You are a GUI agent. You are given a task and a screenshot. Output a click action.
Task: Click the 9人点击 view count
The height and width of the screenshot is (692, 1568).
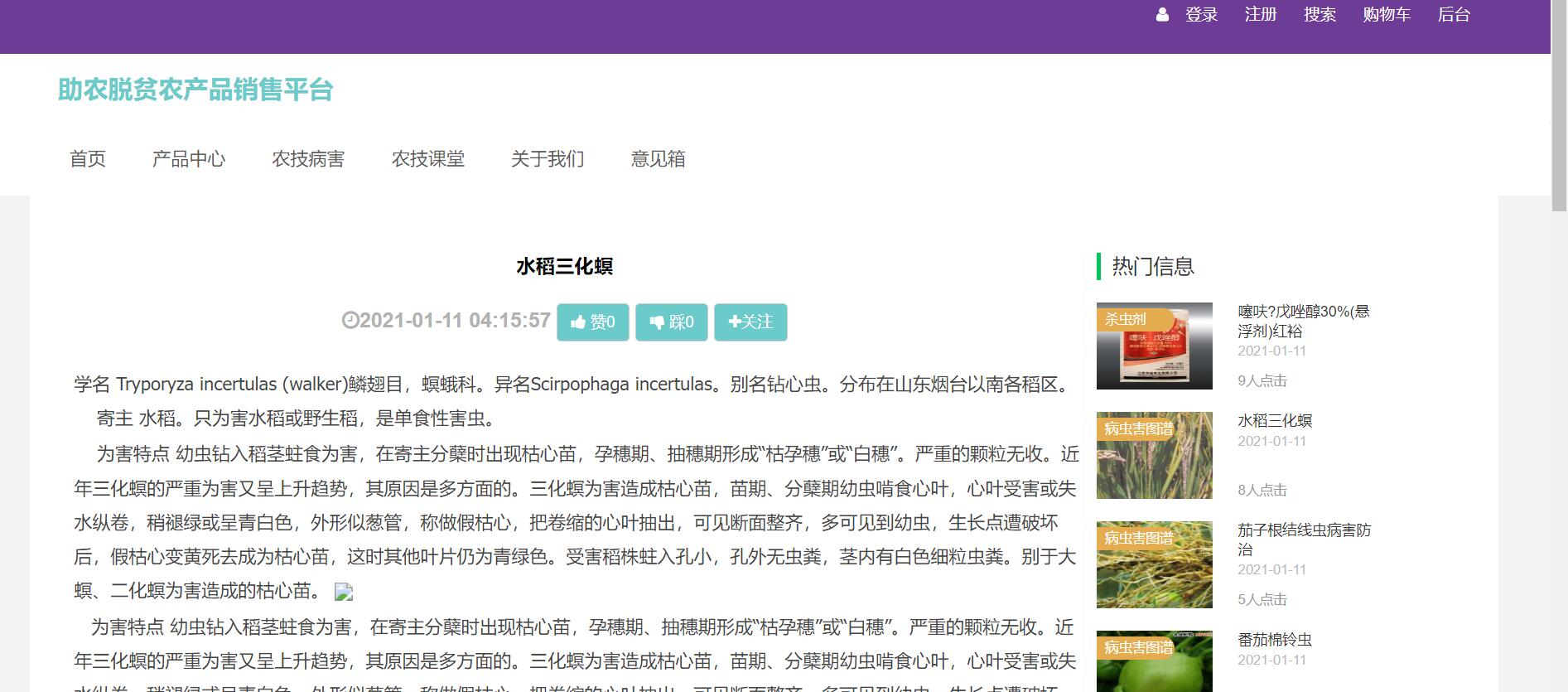[x=1262, y=381]
